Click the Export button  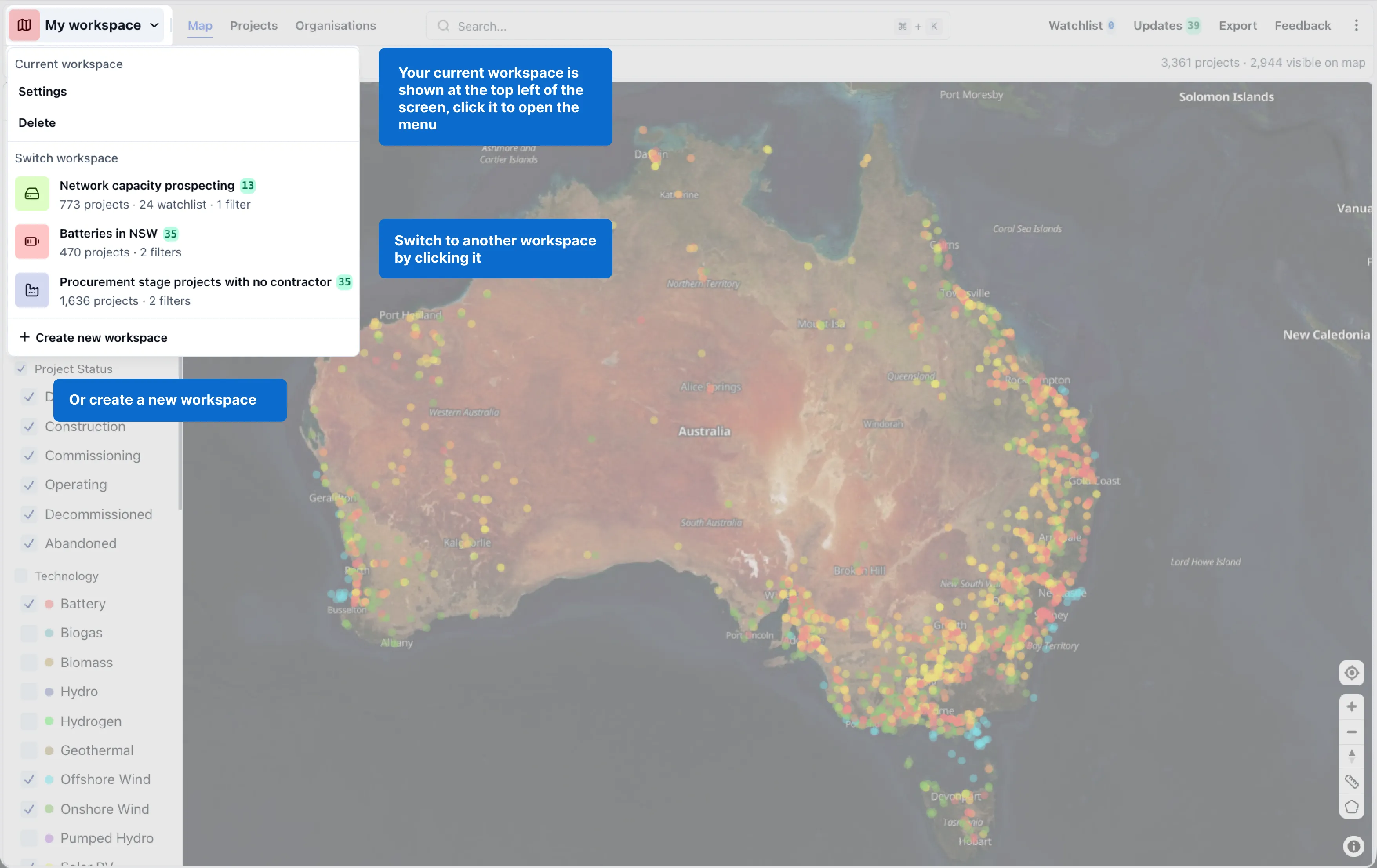click(1237, 26)
